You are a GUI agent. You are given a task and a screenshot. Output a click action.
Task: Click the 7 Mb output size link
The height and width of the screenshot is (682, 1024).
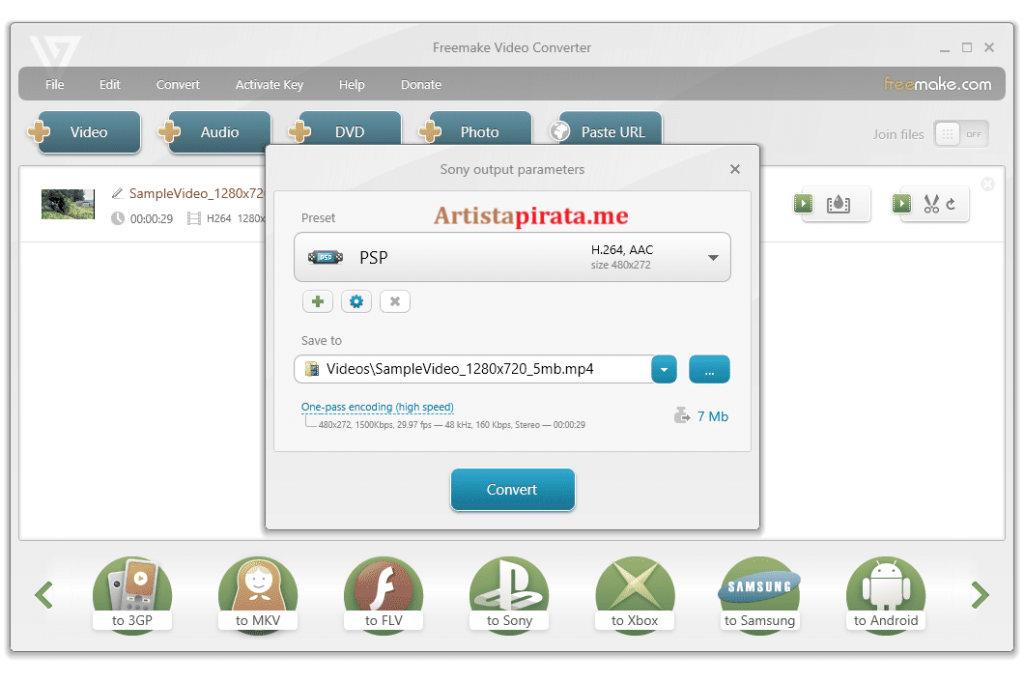(712, 416)
